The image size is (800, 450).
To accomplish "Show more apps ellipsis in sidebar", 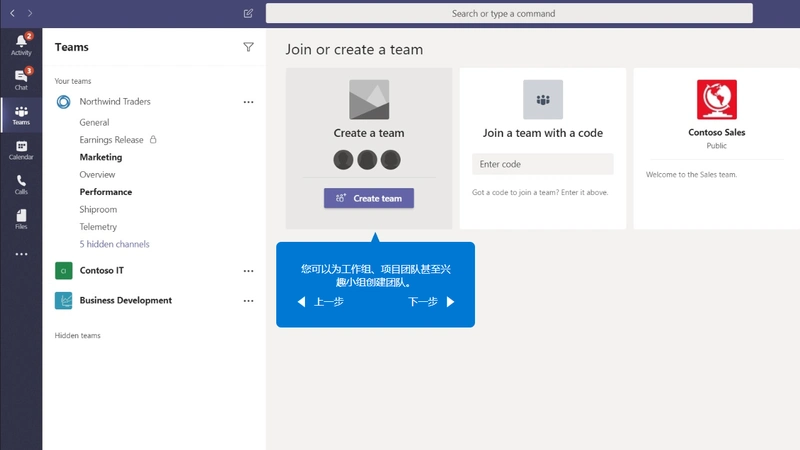I will 21,254.
